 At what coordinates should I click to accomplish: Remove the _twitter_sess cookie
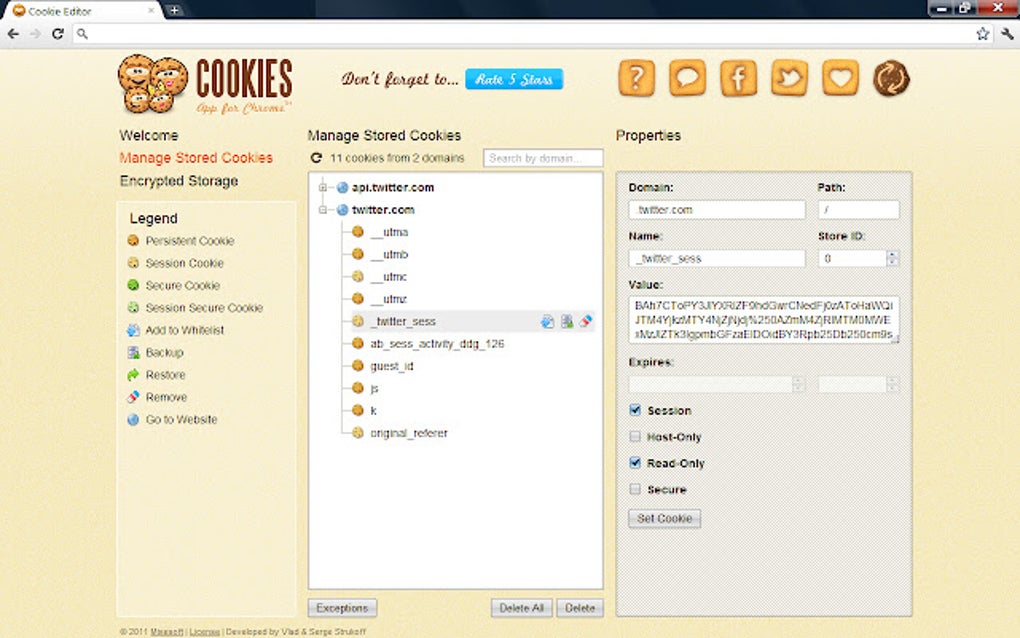click(588, 322)
